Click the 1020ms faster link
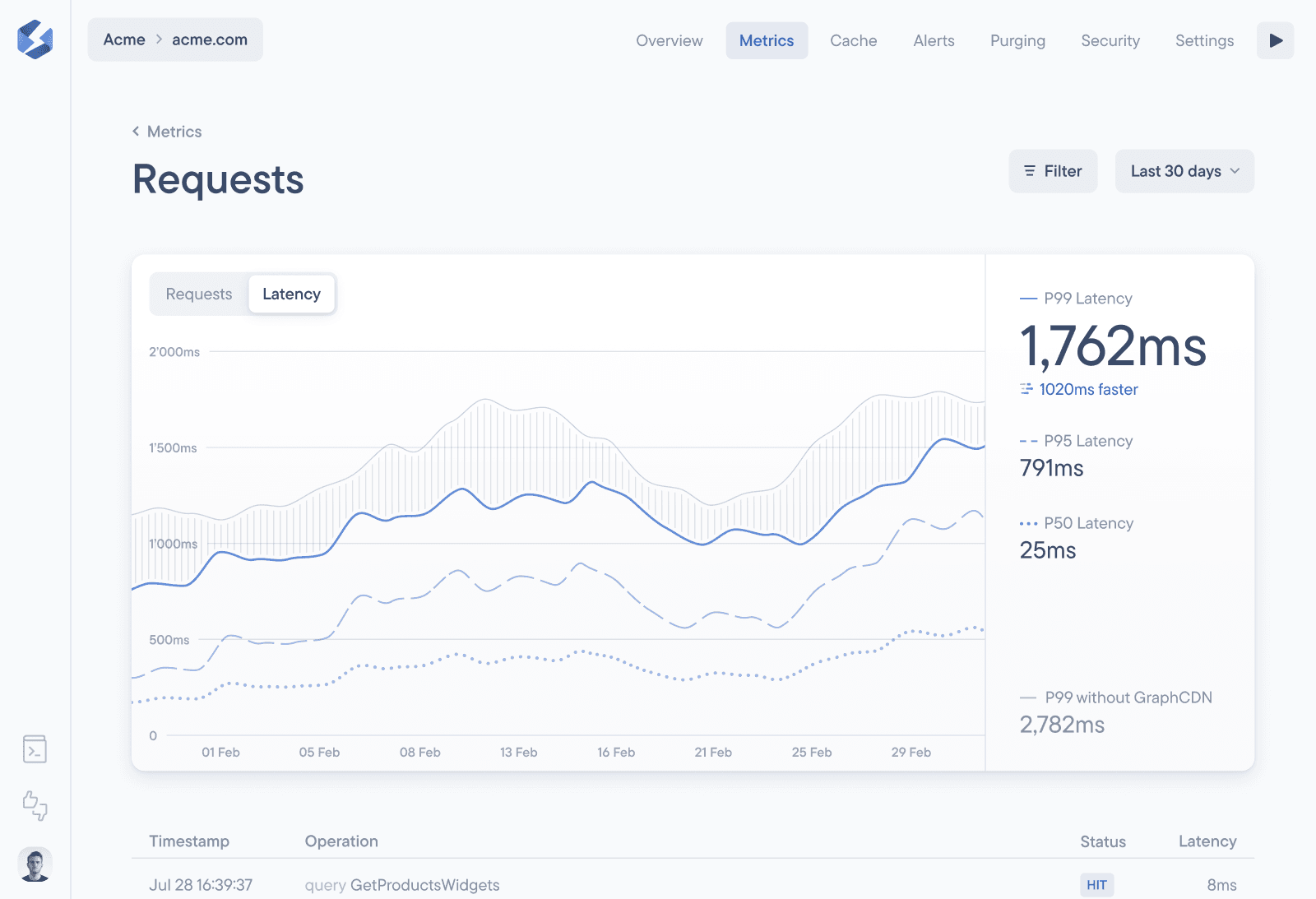 click(x=1088, y=389)
